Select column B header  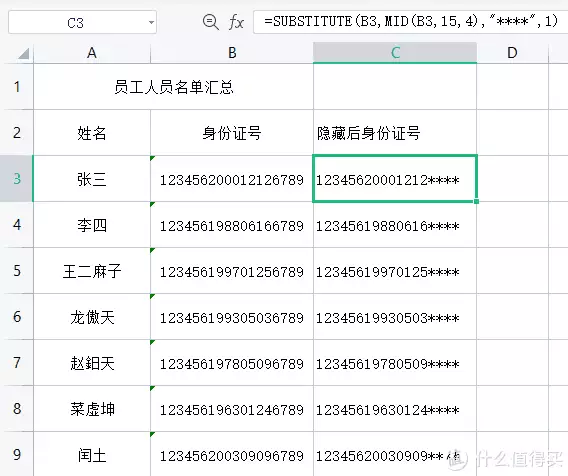point(232,53)
